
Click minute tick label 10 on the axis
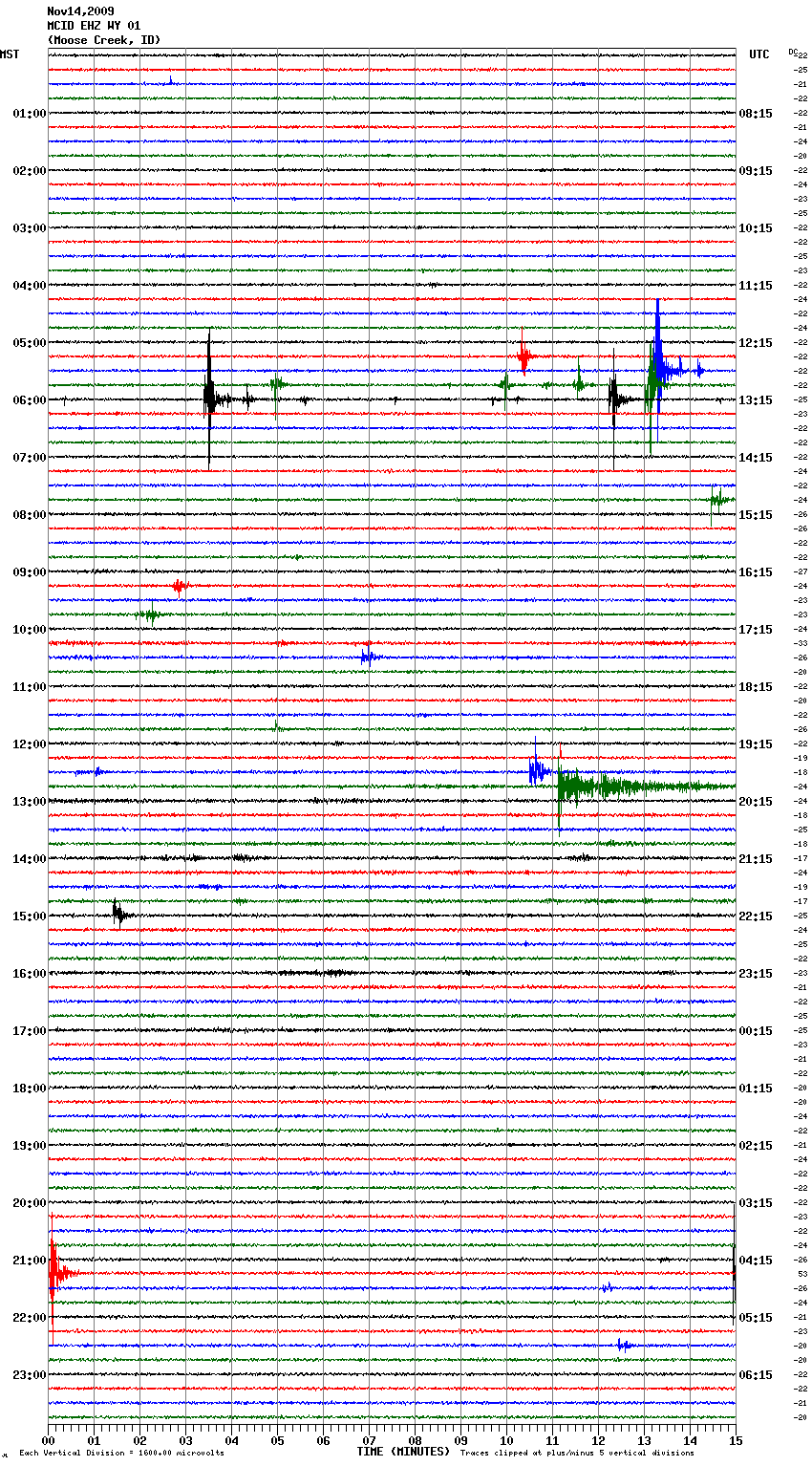[x=506, y=1440]
